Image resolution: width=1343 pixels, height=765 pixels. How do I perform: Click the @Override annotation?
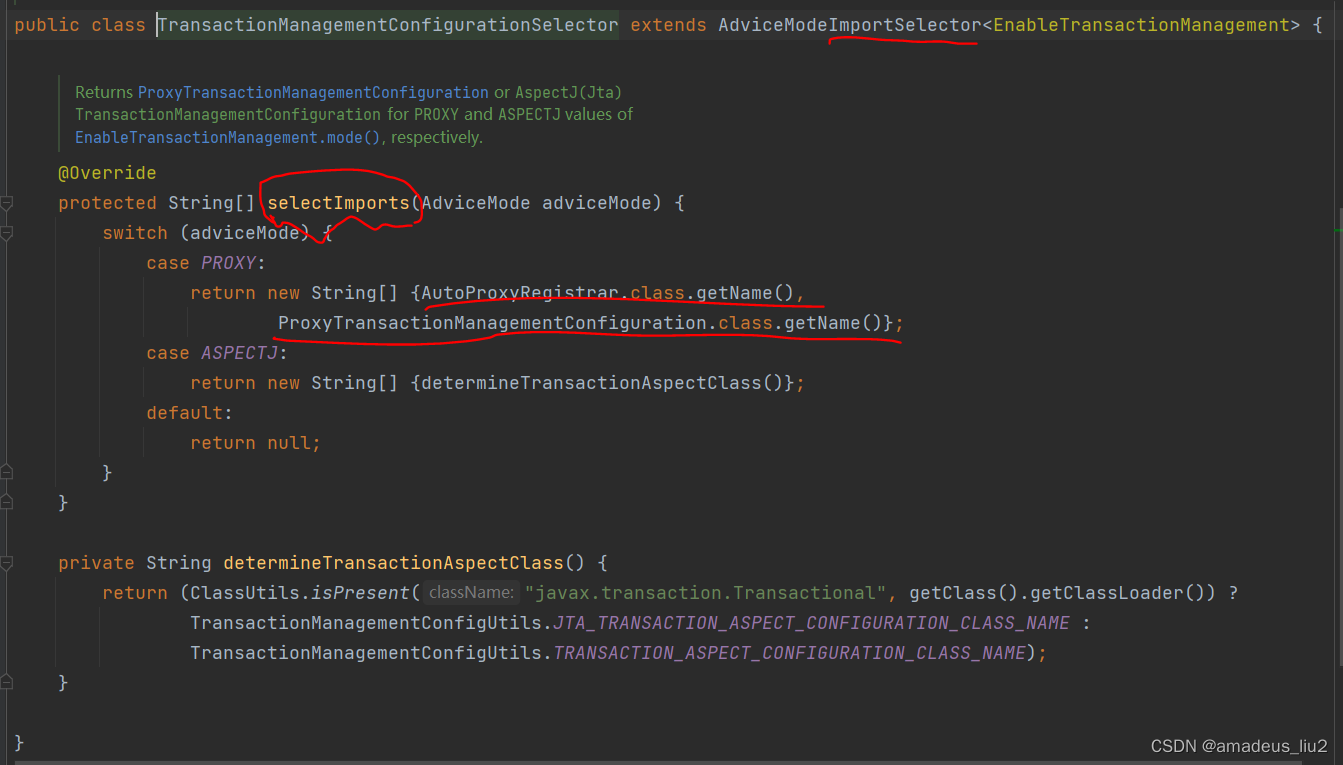tap(107, 173)
